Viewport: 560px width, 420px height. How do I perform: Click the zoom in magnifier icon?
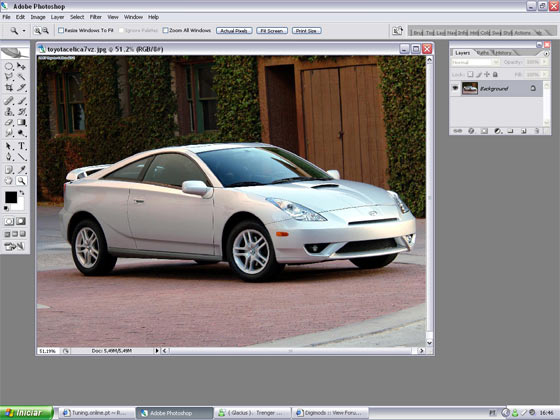[37, 31]
